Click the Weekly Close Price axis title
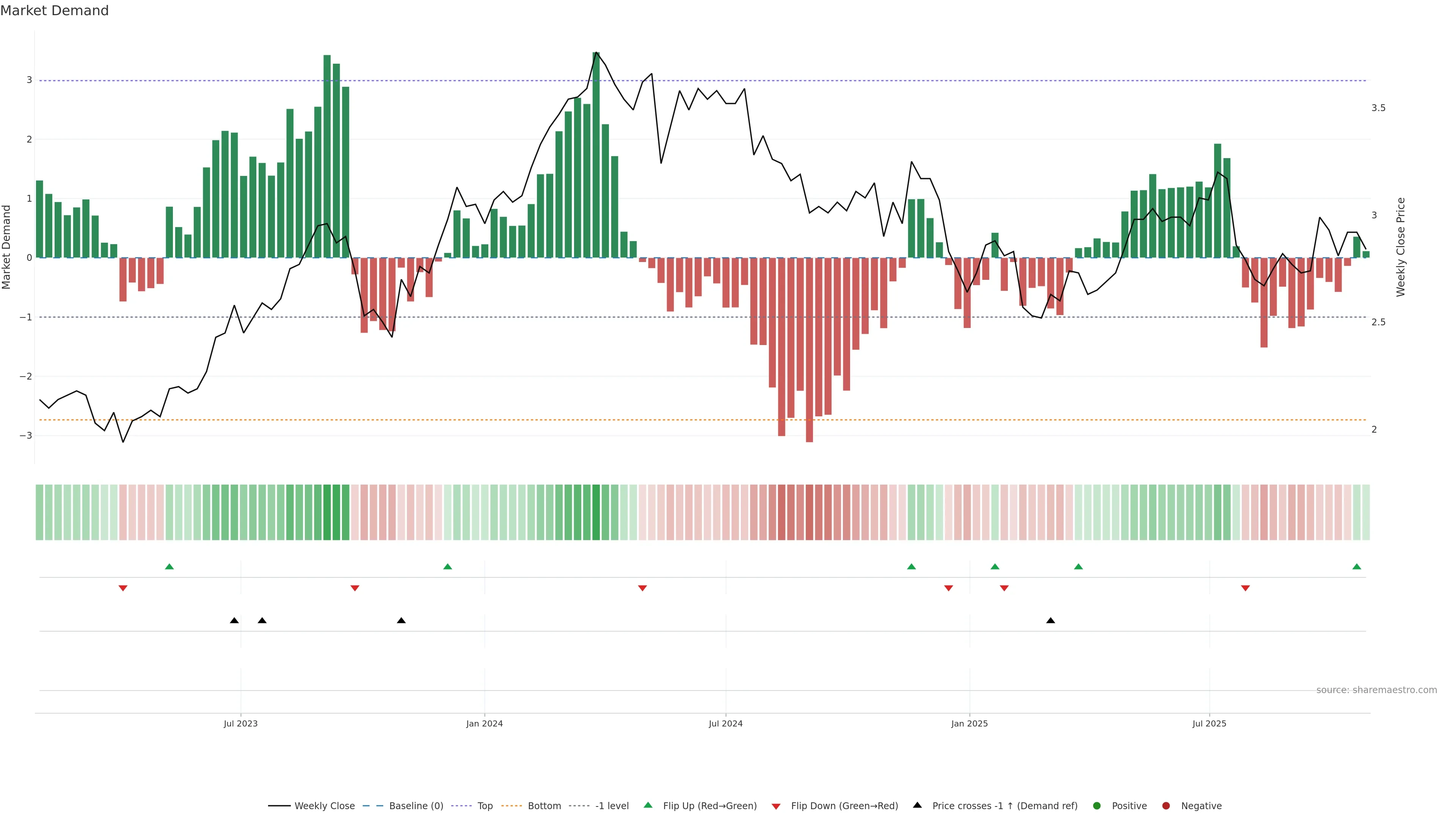Viewport: 1456px width, 819px height. [x=1401, y=247]
